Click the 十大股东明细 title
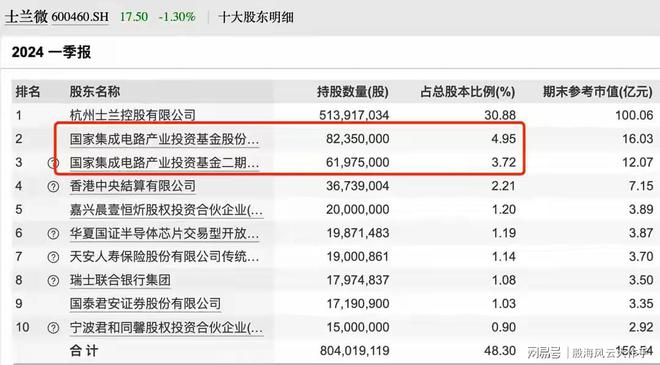Viewport: 660px width, 365px height. 256,17
